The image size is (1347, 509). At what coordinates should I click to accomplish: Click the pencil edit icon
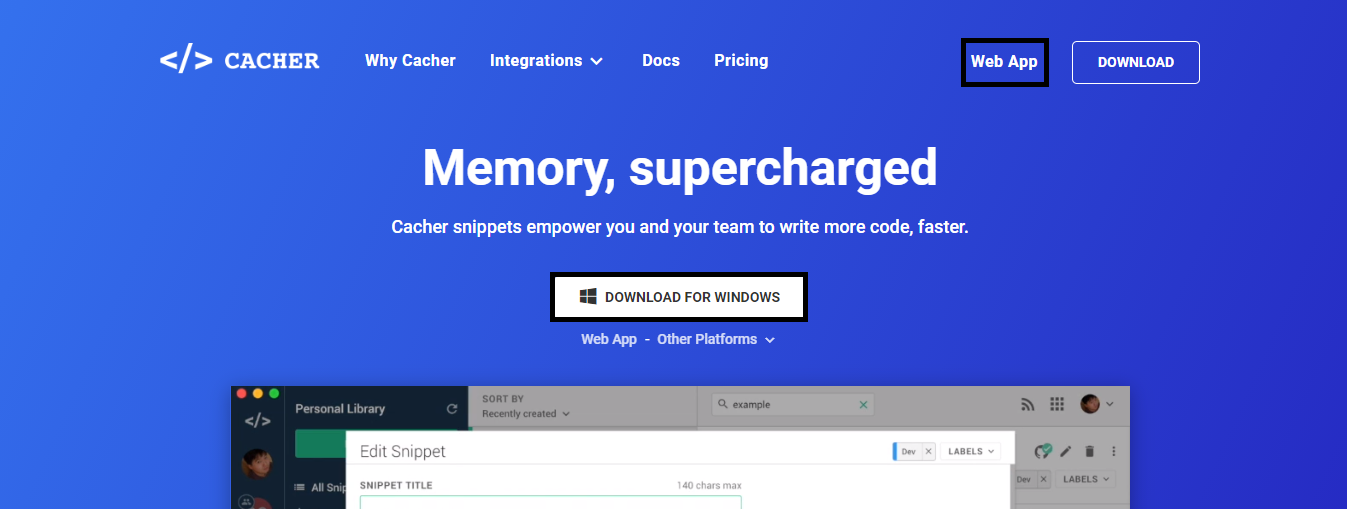click(x=1066, y=452)
